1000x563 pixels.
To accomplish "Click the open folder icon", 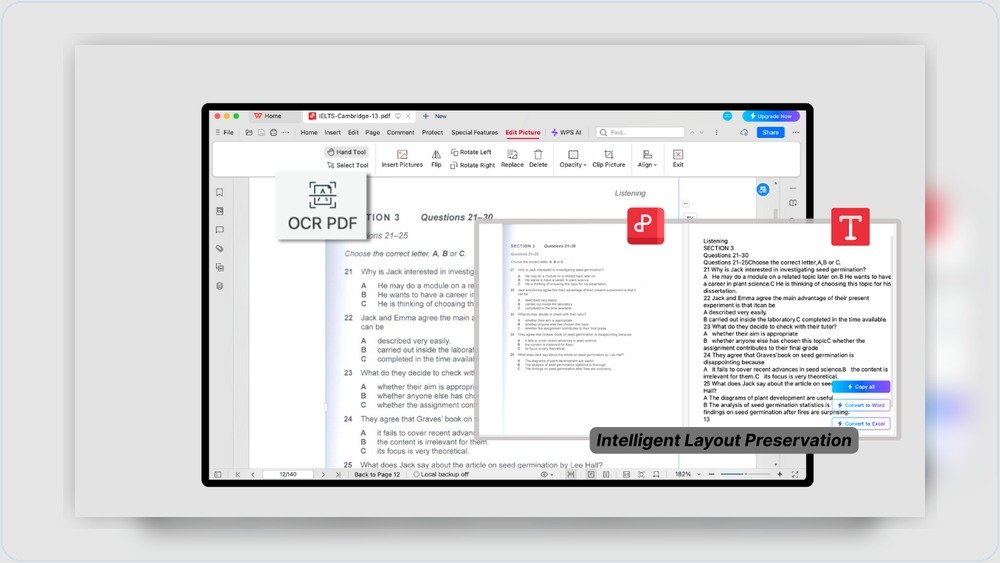I will point(249,133).
